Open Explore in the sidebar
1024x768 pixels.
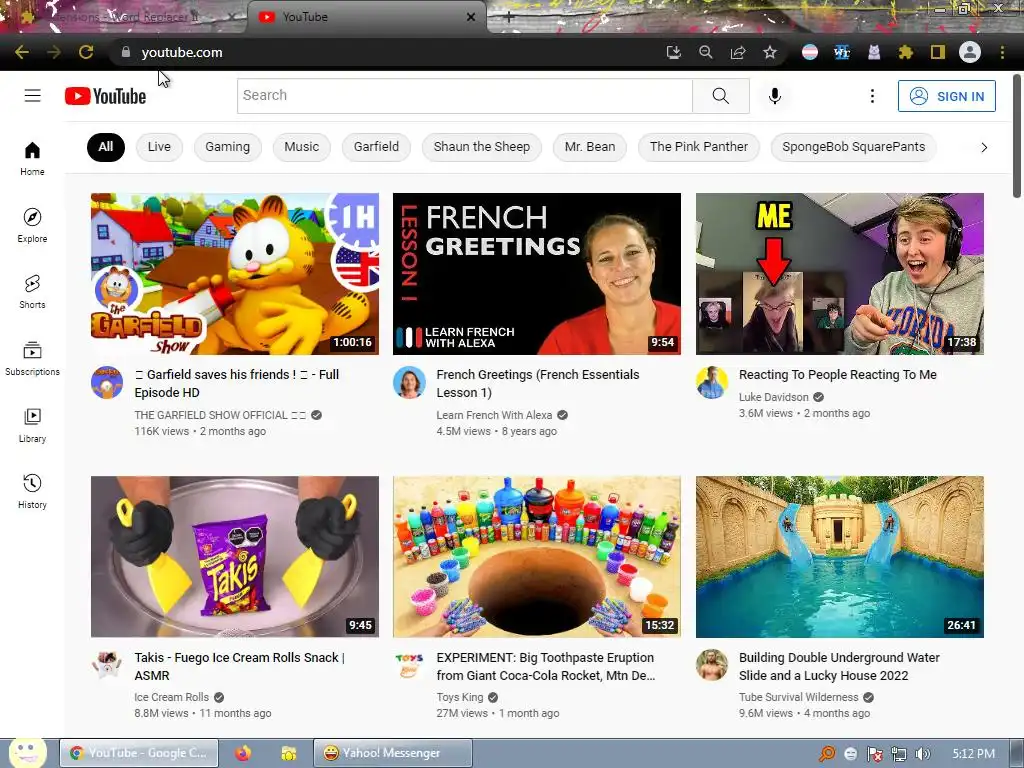32,225
